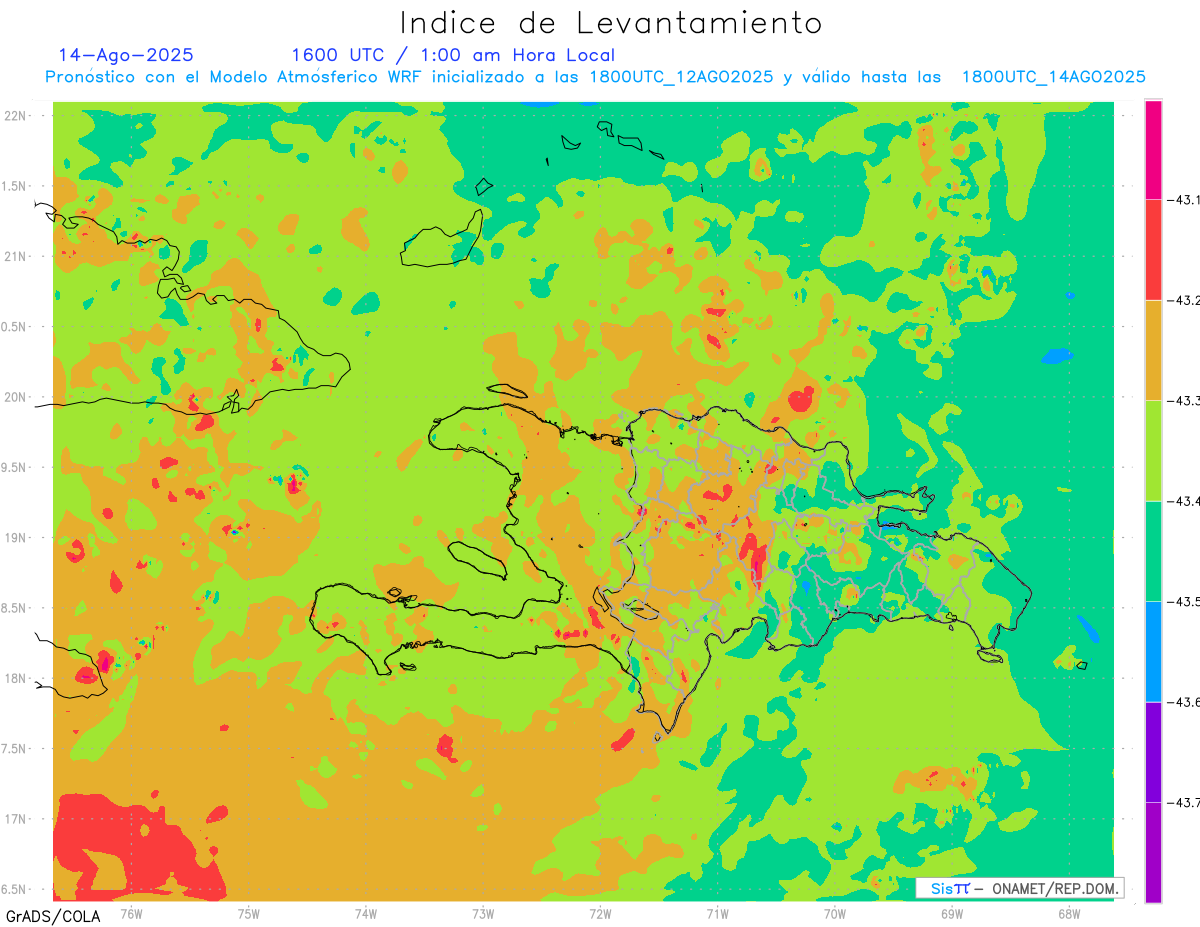This screenshot has height=927, width=1200.
Task: Click the longitude label "73W"
Action: pyautogui.click(x=483, y=913)
